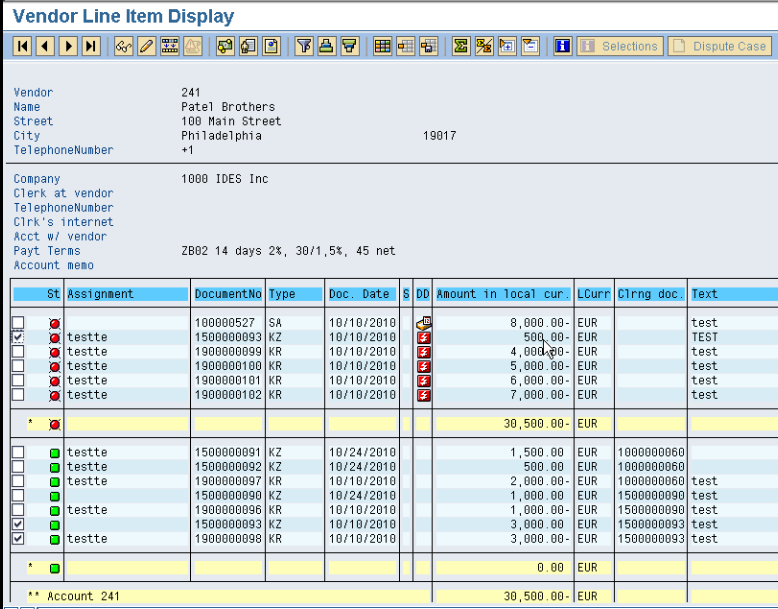Click the Set Filter funnel icon
Screen dimensions: 778x609
point(304,46)
